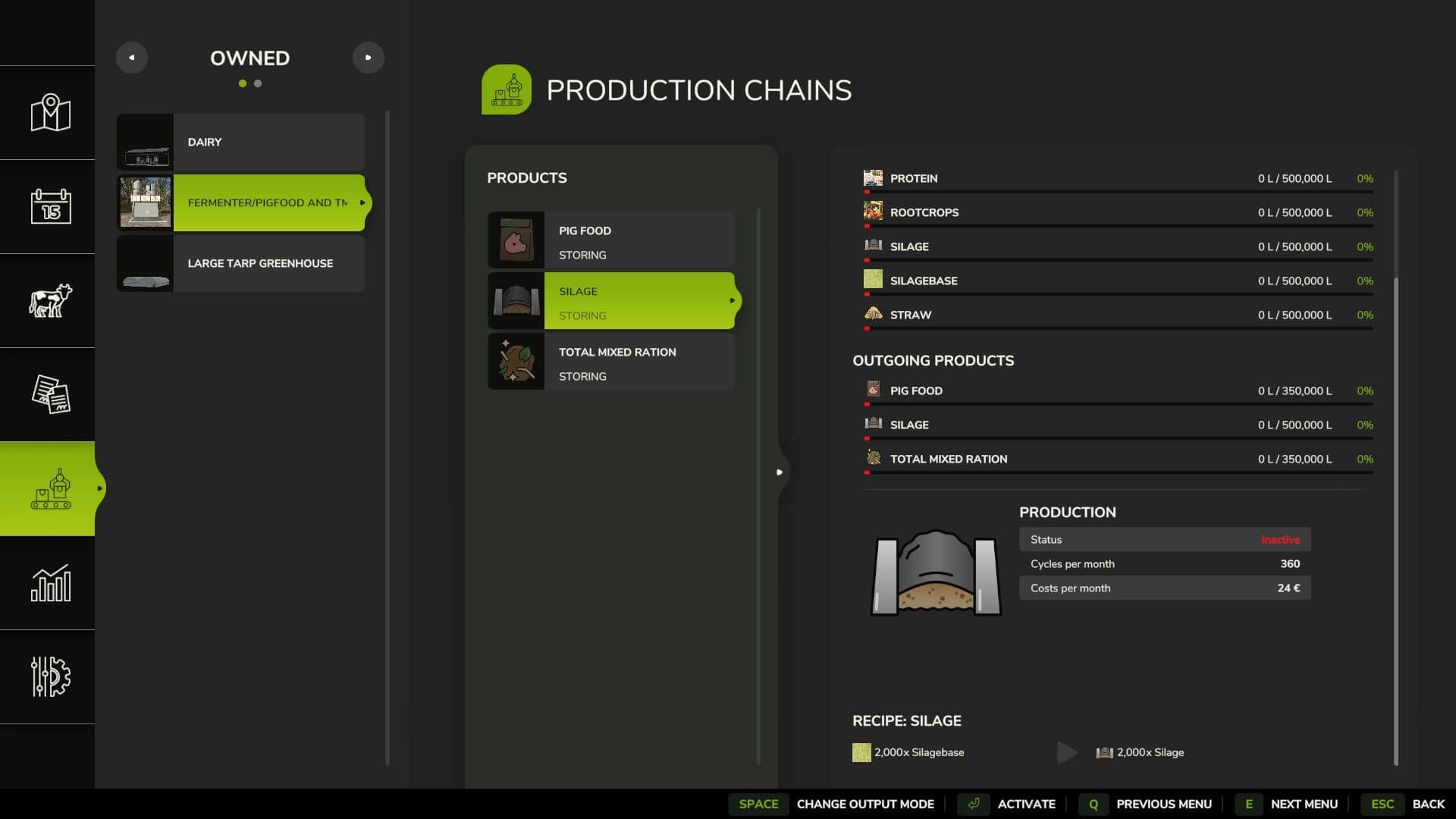Viewport: 1456px width, 819px height.
Task: Choose Total Mixed Ration product entry
Action: point(611,362)
